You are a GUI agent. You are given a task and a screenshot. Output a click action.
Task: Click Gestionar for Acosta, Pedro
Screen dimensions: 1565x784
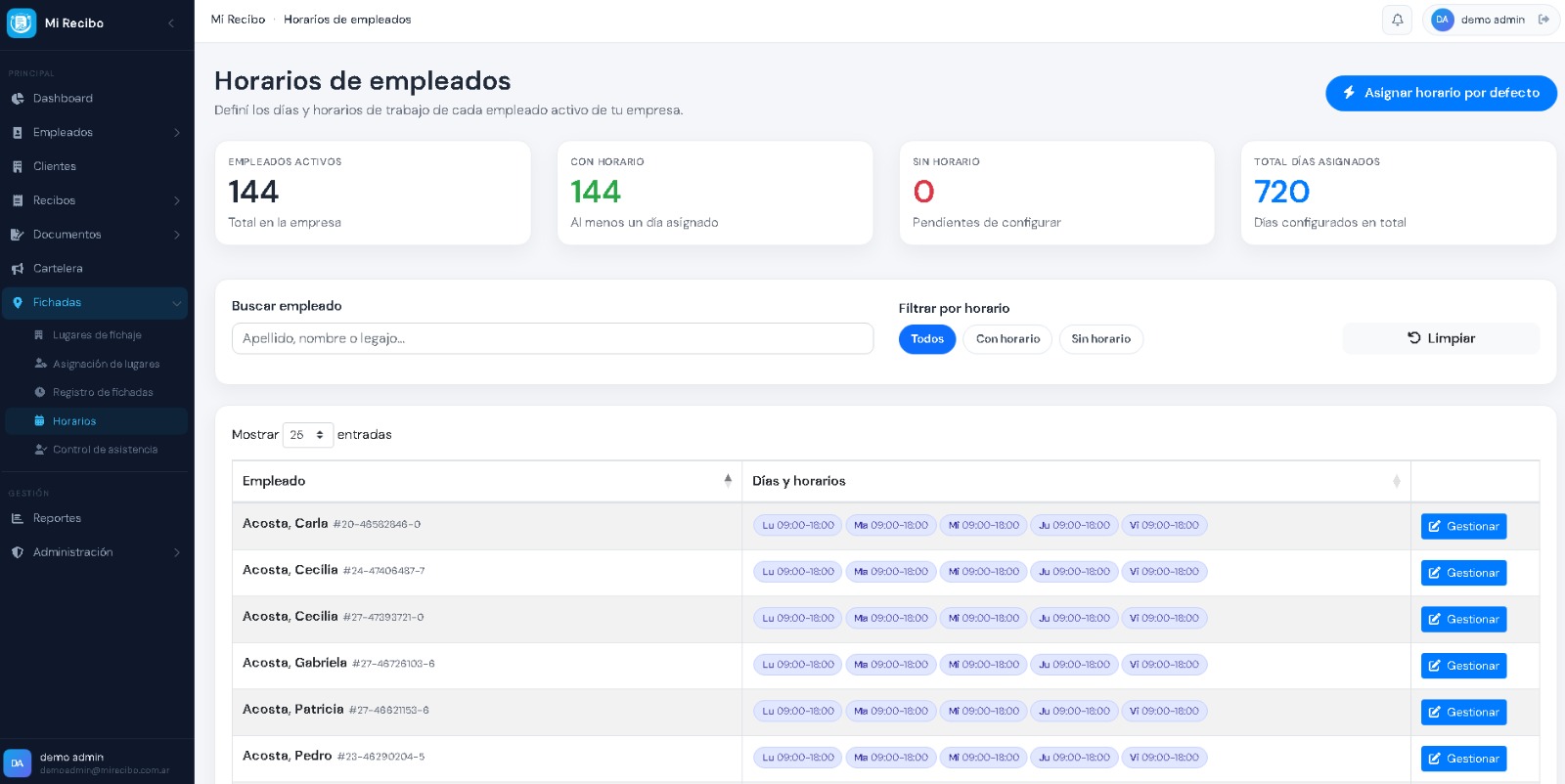[1463, 759]
